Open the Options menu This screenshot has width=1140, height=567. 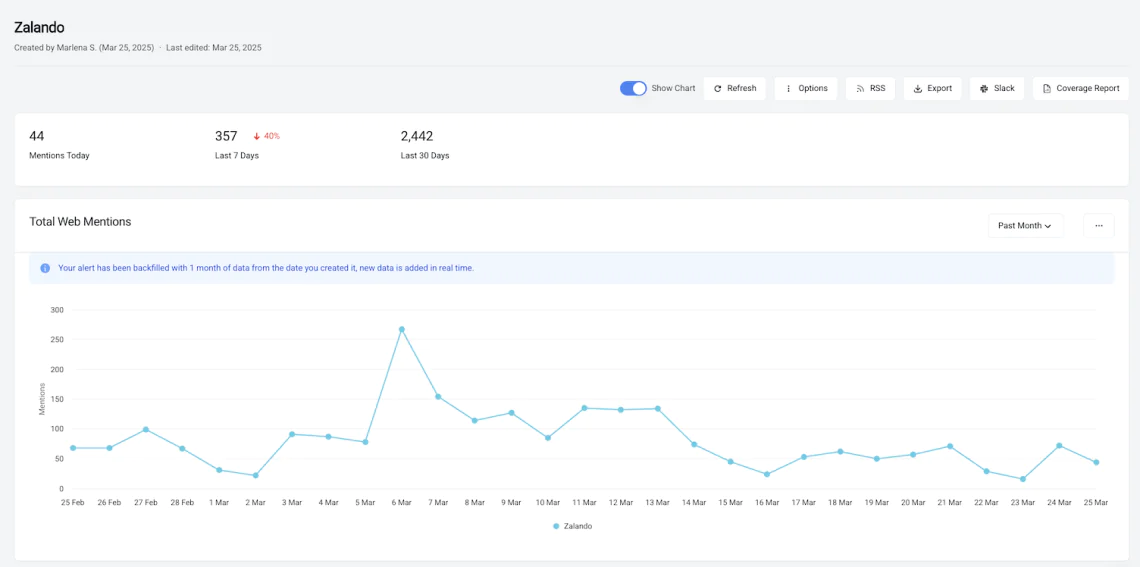(806, 89)
